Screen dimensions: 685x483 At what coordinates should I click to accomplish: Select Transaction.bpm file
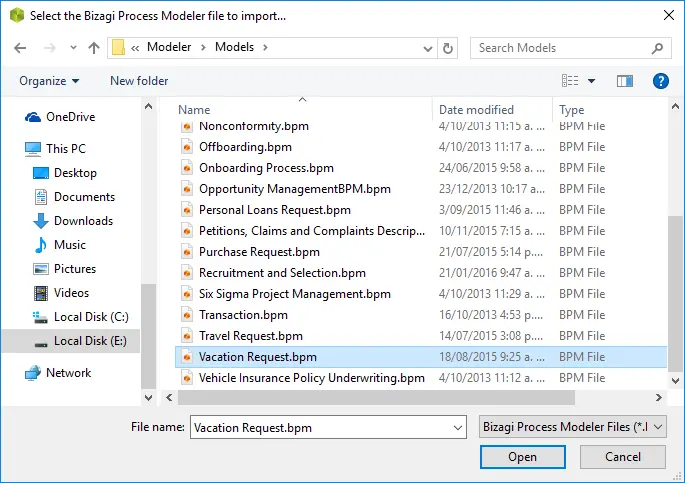pos(243,315)
